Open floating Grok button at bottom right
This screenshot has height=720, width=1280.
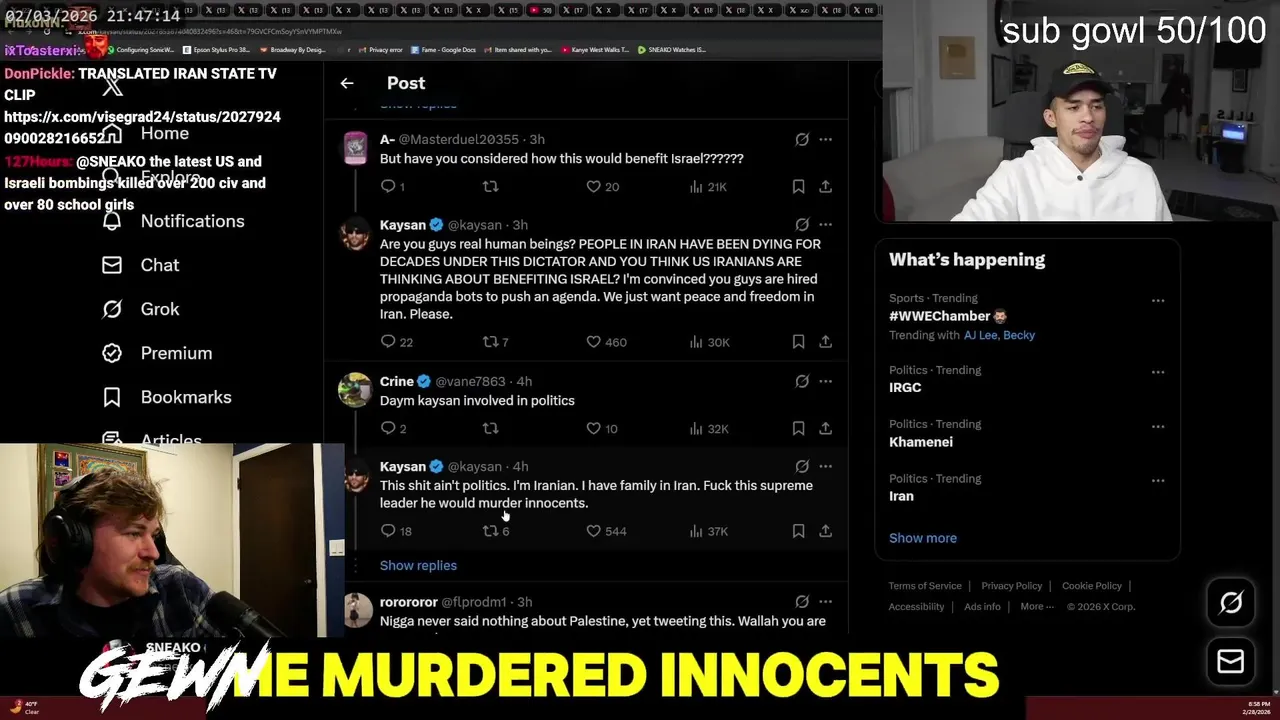point(1231,602)
